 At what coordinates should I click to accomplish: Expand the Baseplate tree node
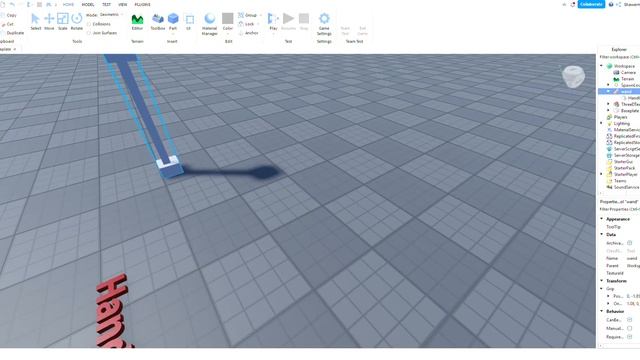[x=608, y=111]
